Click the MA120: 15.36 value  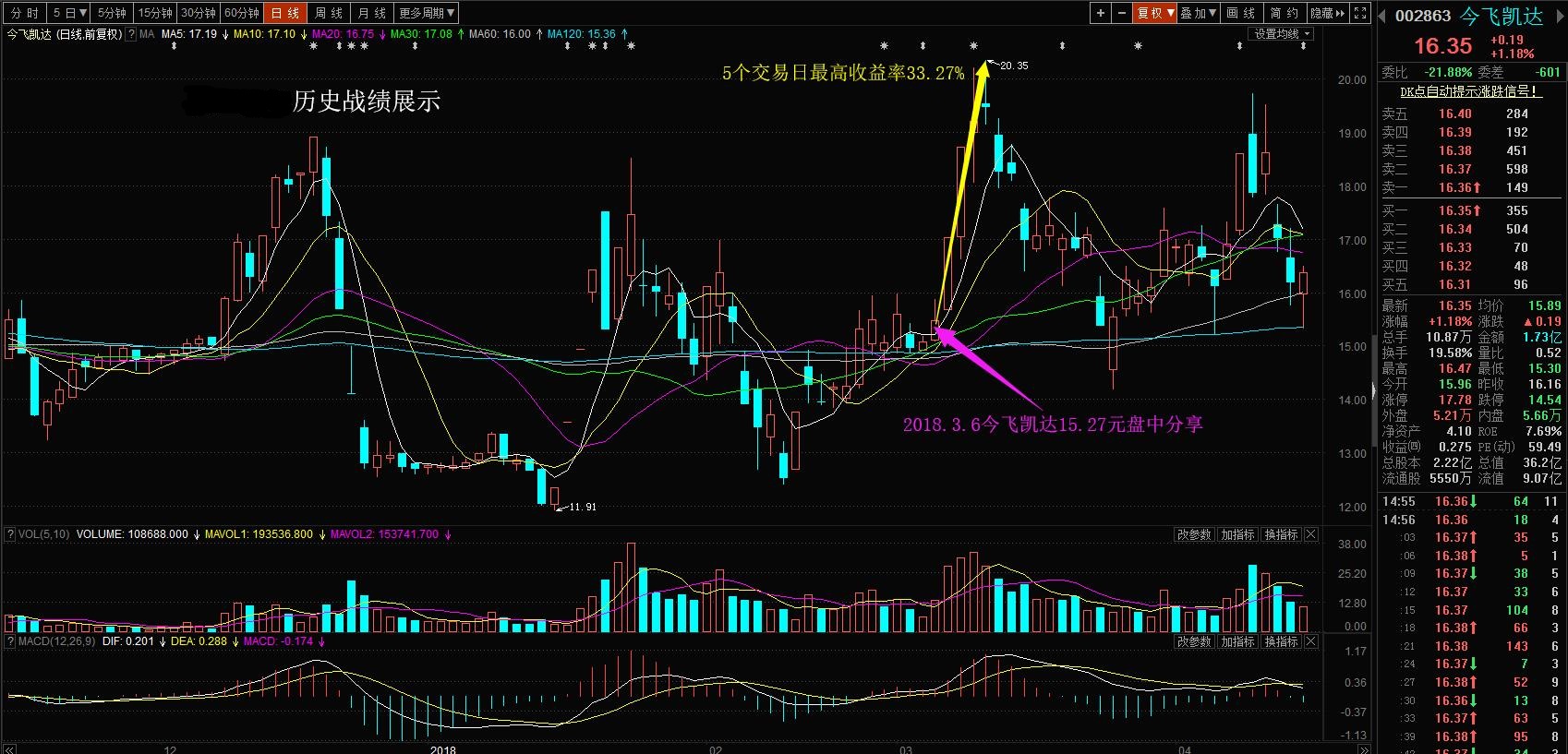pyautogui.click(x=581, y=34)
